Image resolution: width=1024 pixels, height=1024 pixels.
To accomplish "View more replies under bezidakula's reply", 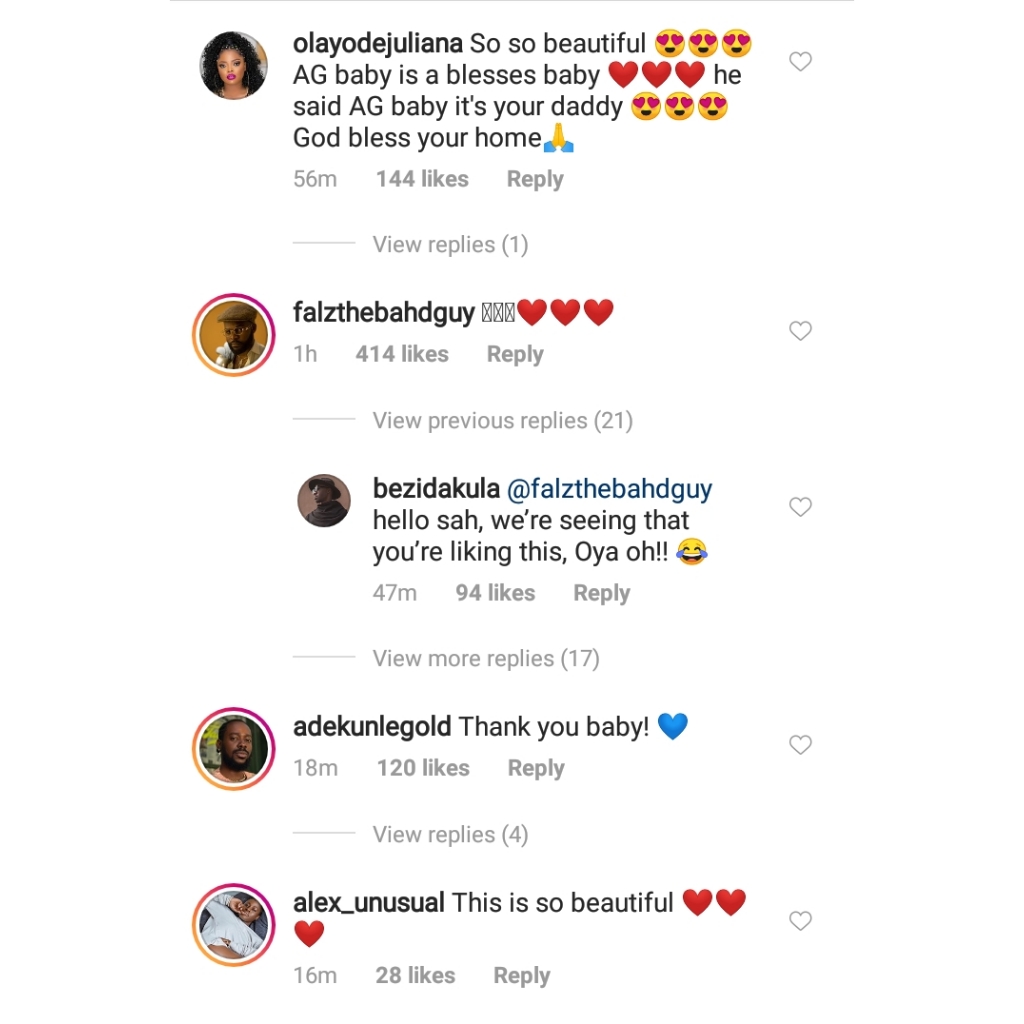I will [x=486, y=658].
